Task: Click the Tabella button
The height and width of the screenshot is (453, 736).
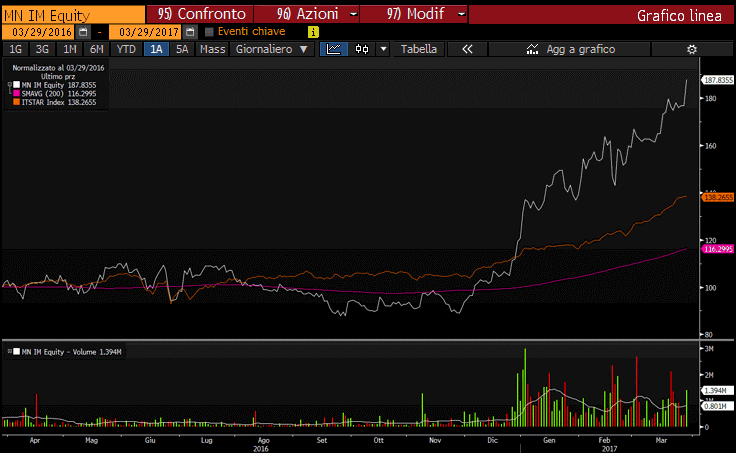Action: [x=420, y=49]
